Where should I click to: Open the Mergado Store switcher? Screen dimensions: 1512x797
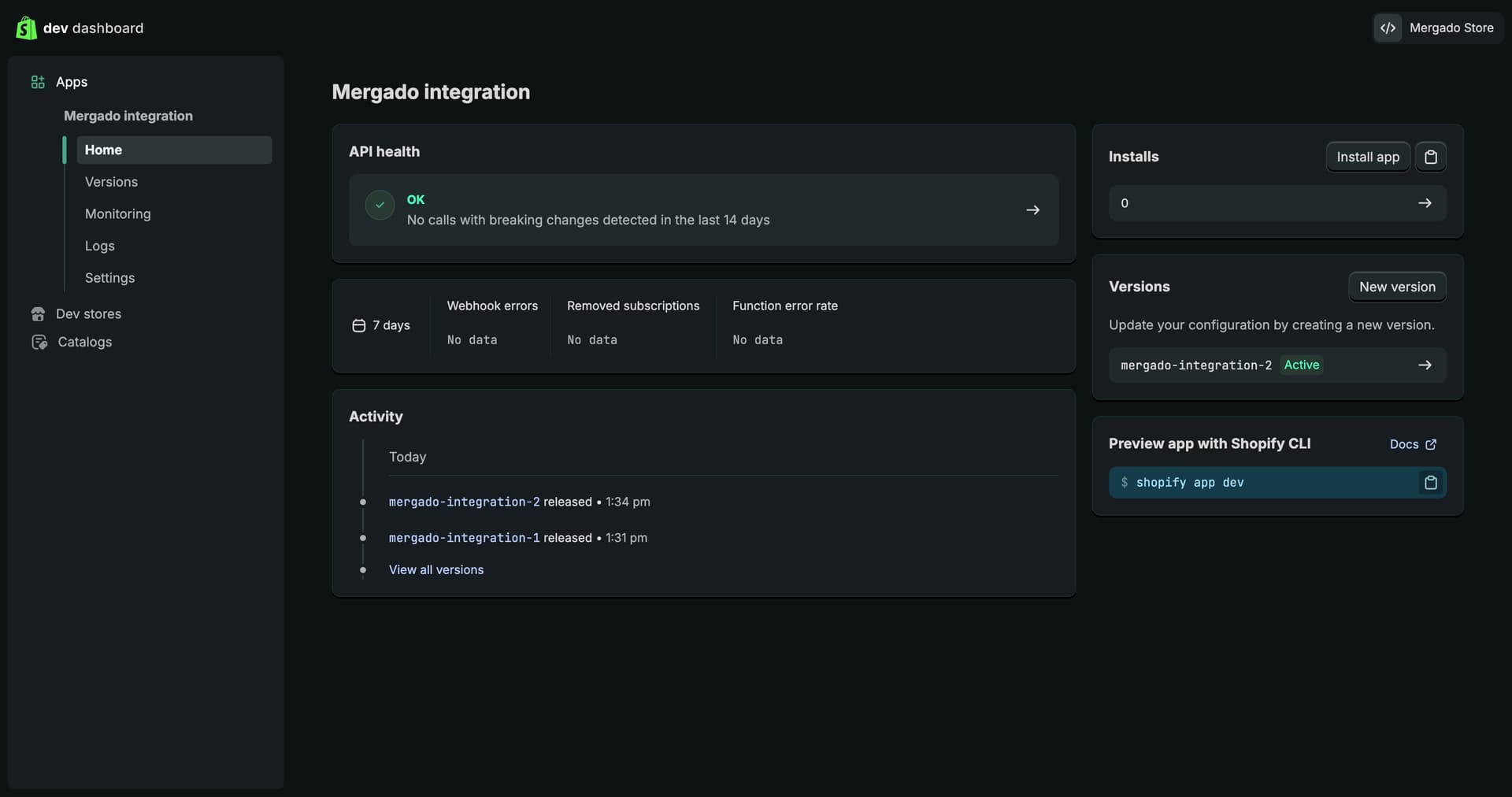coord(1438,28)
